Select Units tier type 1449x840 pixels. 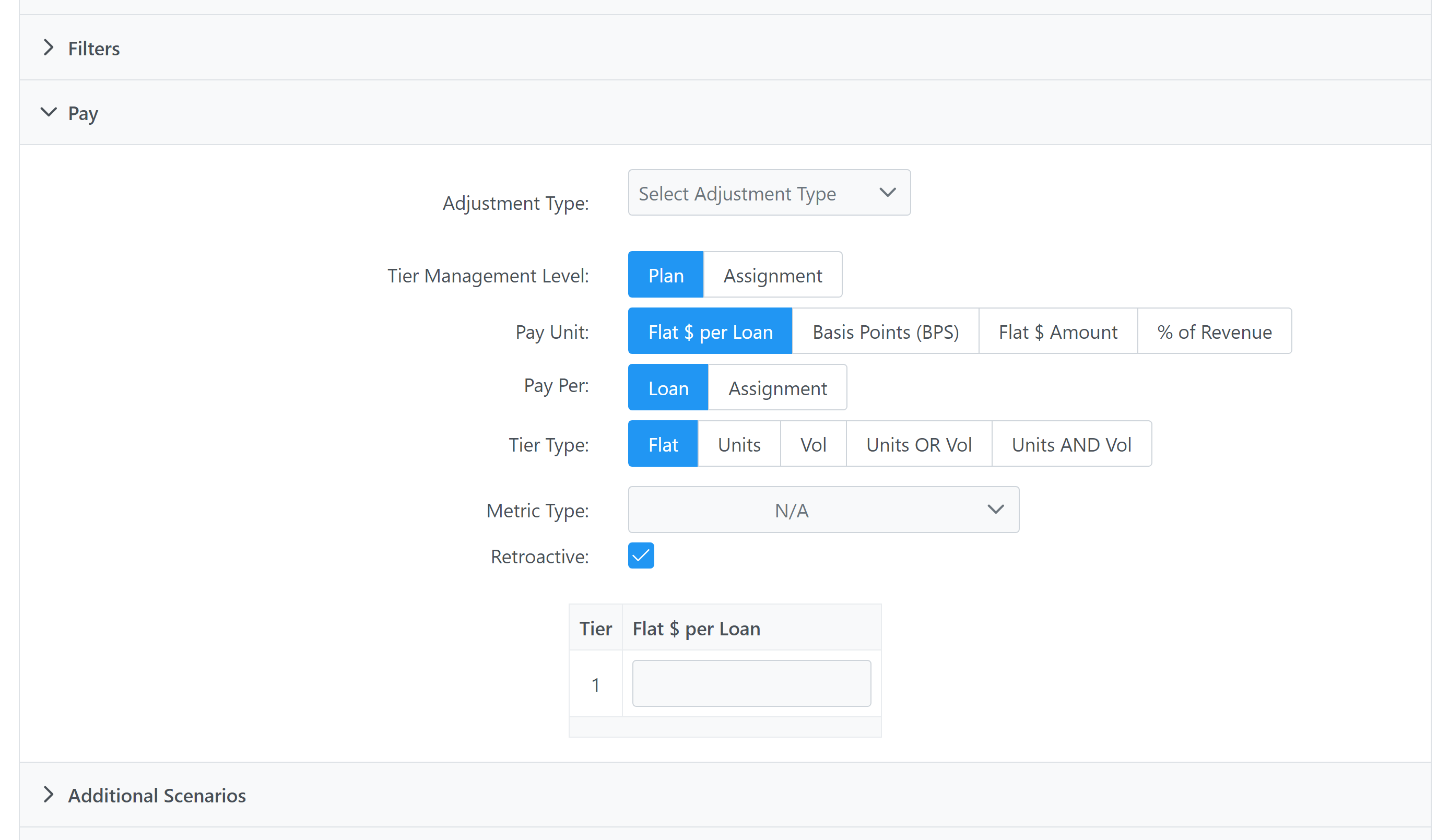pos(739,444)
